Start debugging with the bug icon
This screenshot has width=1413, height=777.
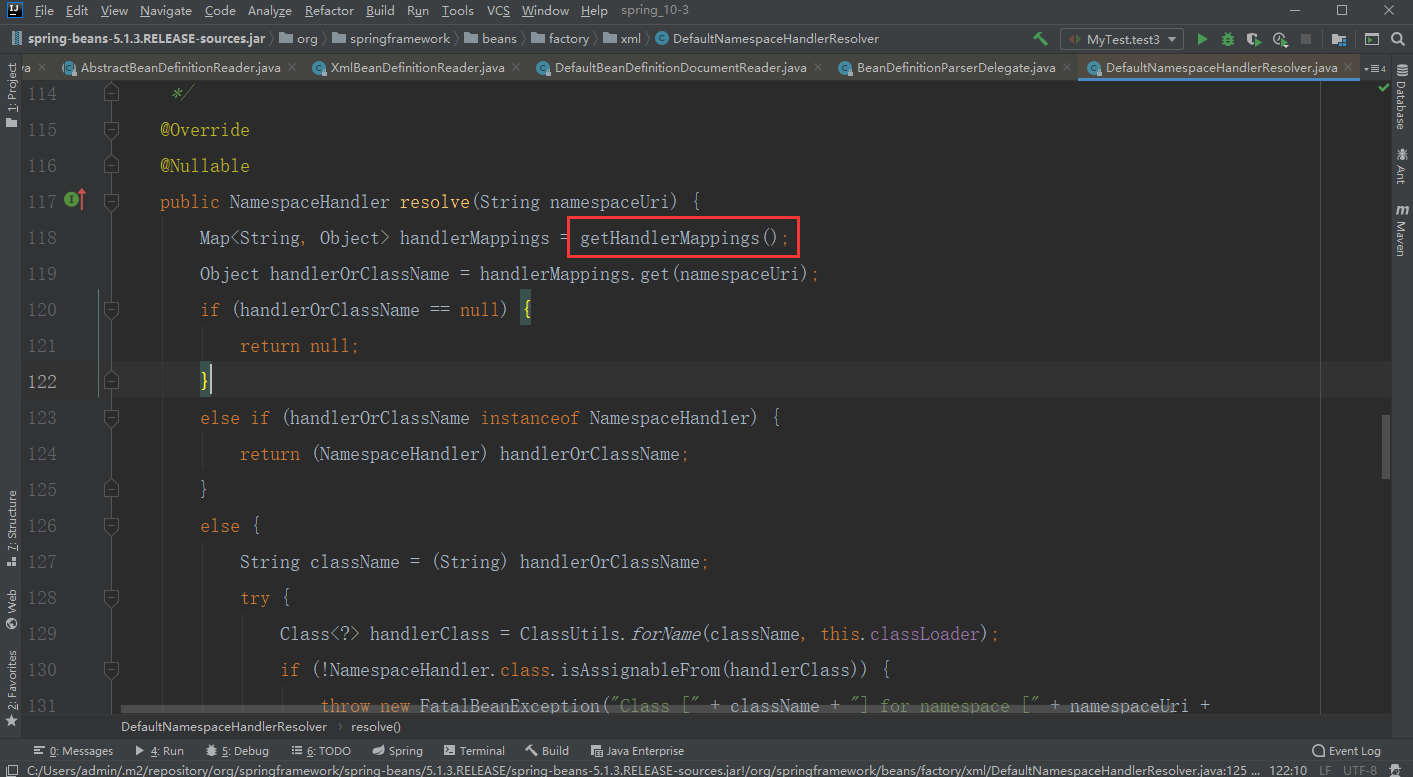(1228, 39)
